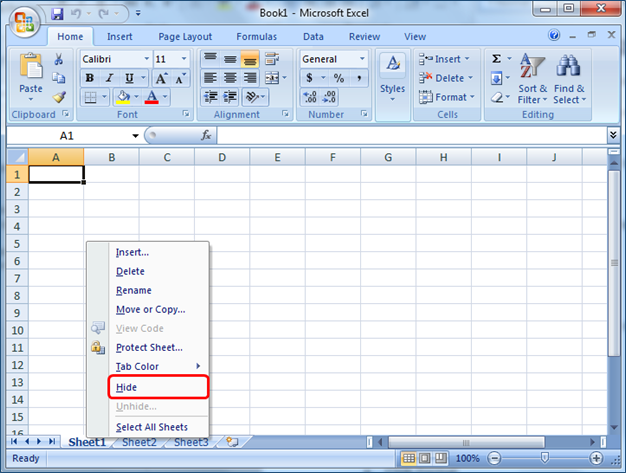Toggle Bottom Align (highlighted)
This screenshot has height=473, width=626.
[x=250, y=59]
